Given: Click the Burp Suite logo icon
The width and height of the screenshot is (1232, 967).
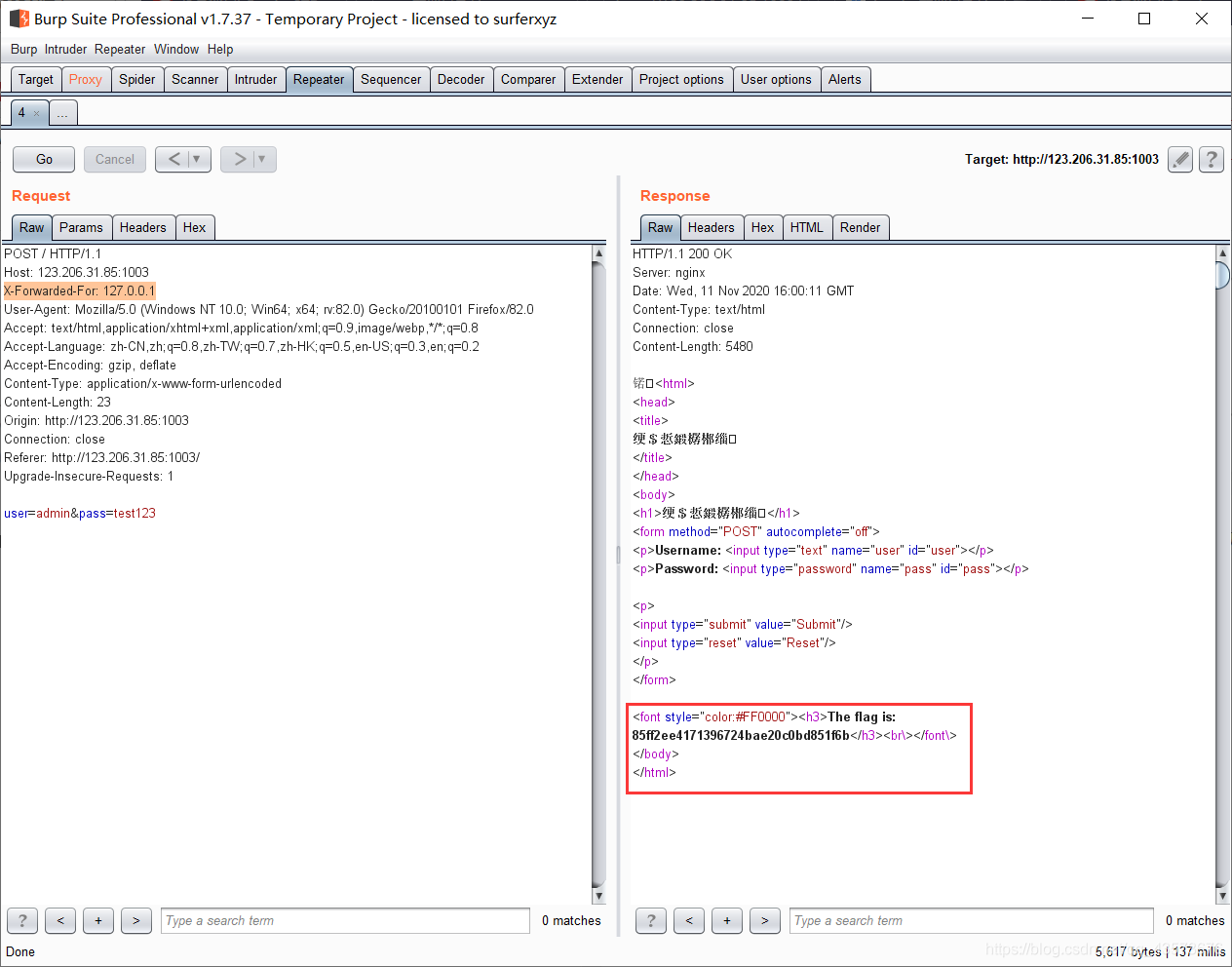Looking at the screenshot, I should 19,19.
